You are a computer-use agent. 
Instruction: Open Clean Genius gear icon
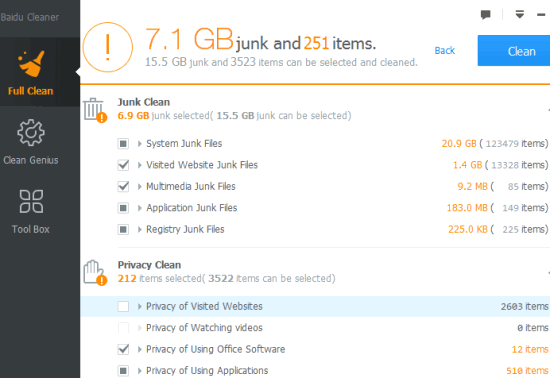point(31,133)
